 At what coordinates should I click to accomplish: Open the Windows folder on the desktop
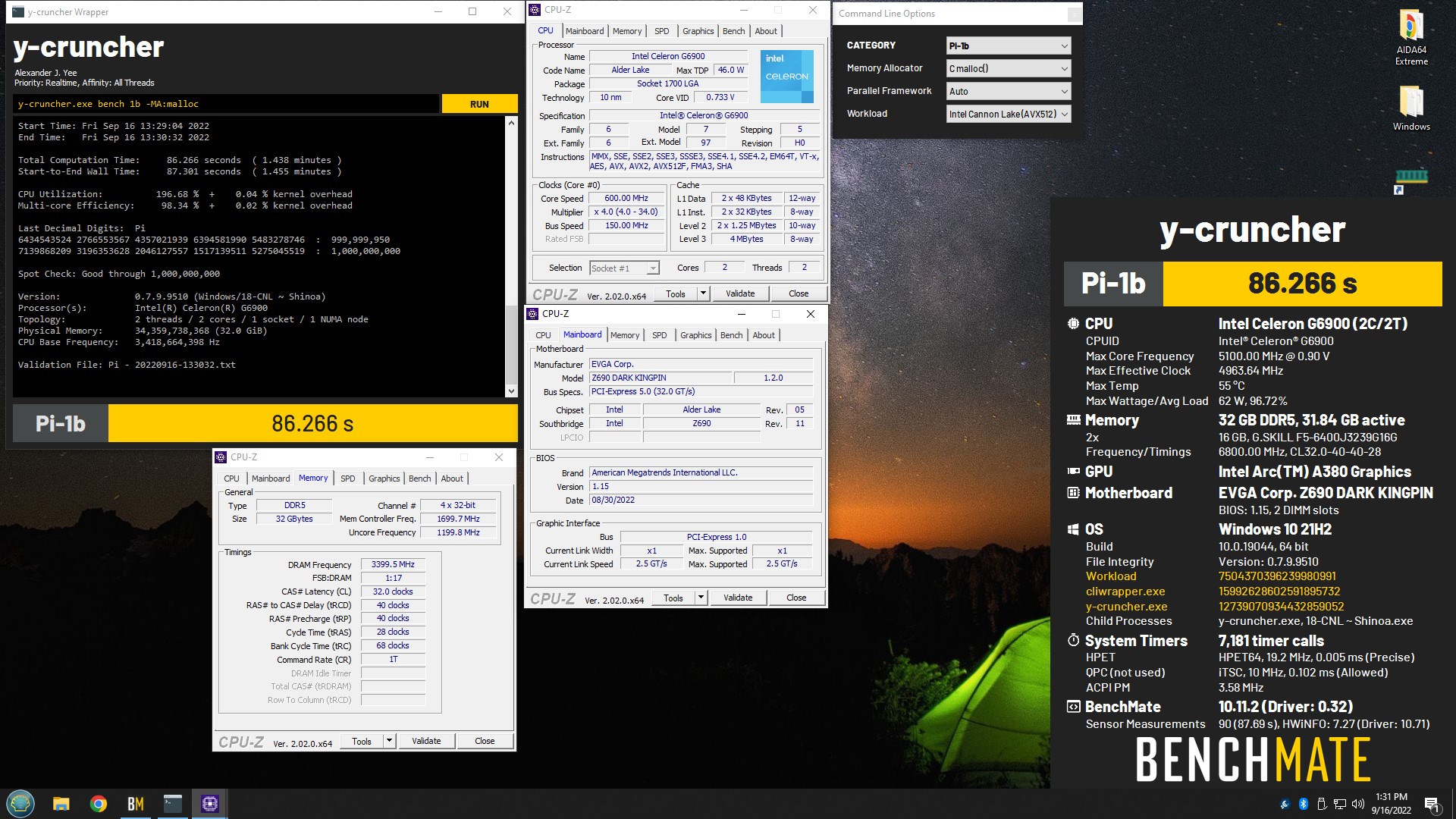(1410, 108)
